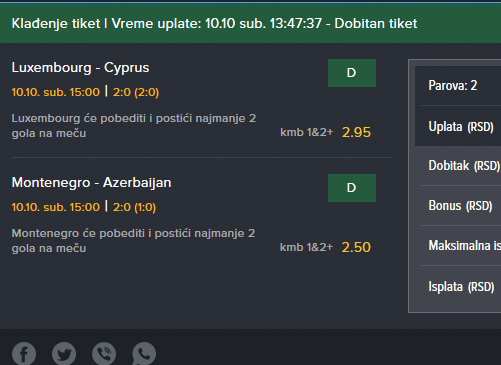Select the Maksimalna isplata row
Screen dimensions: 501x365
pos(458,246)
